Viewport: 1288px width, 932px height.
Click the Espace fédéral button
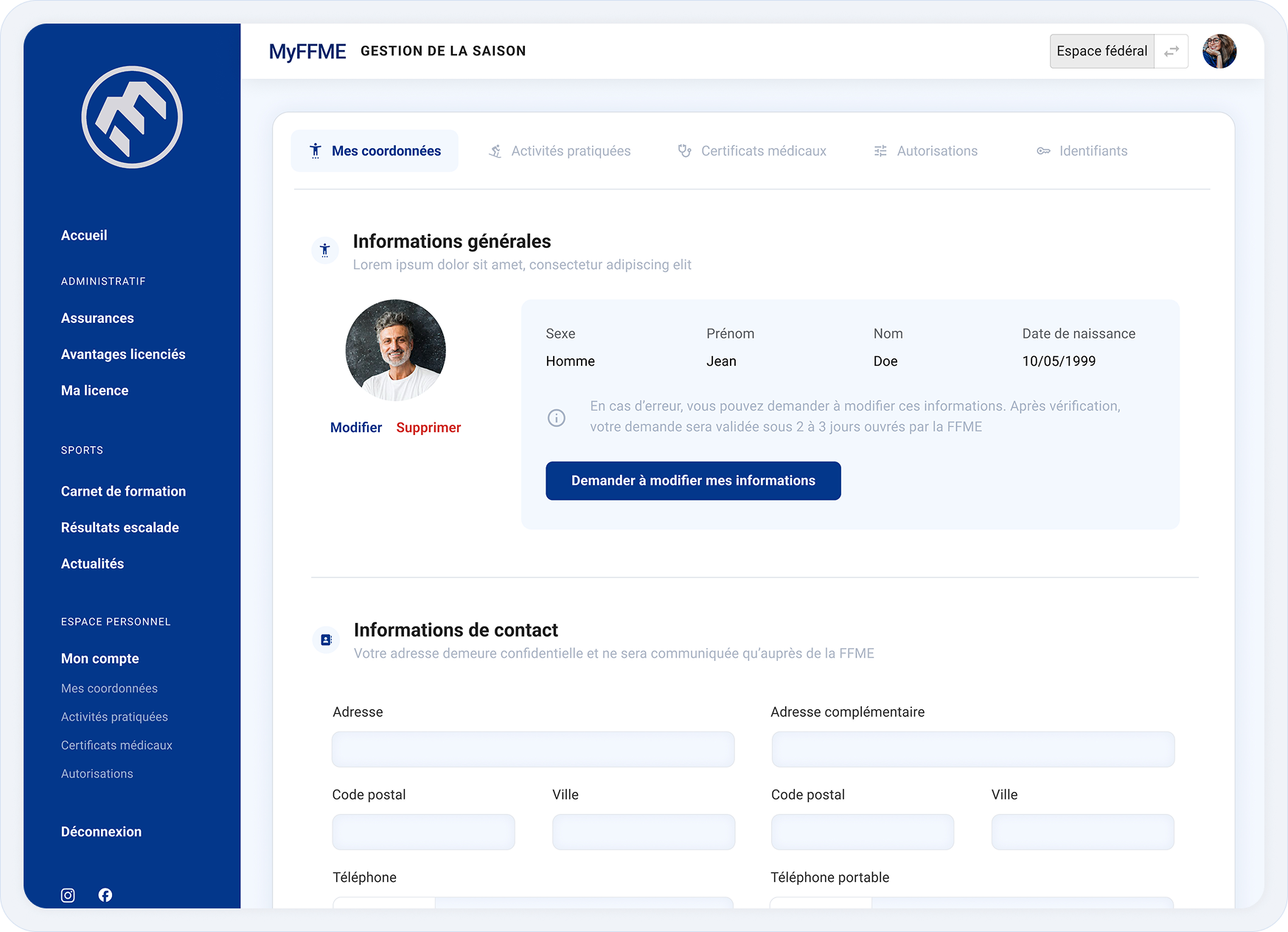click(1101, 52)
